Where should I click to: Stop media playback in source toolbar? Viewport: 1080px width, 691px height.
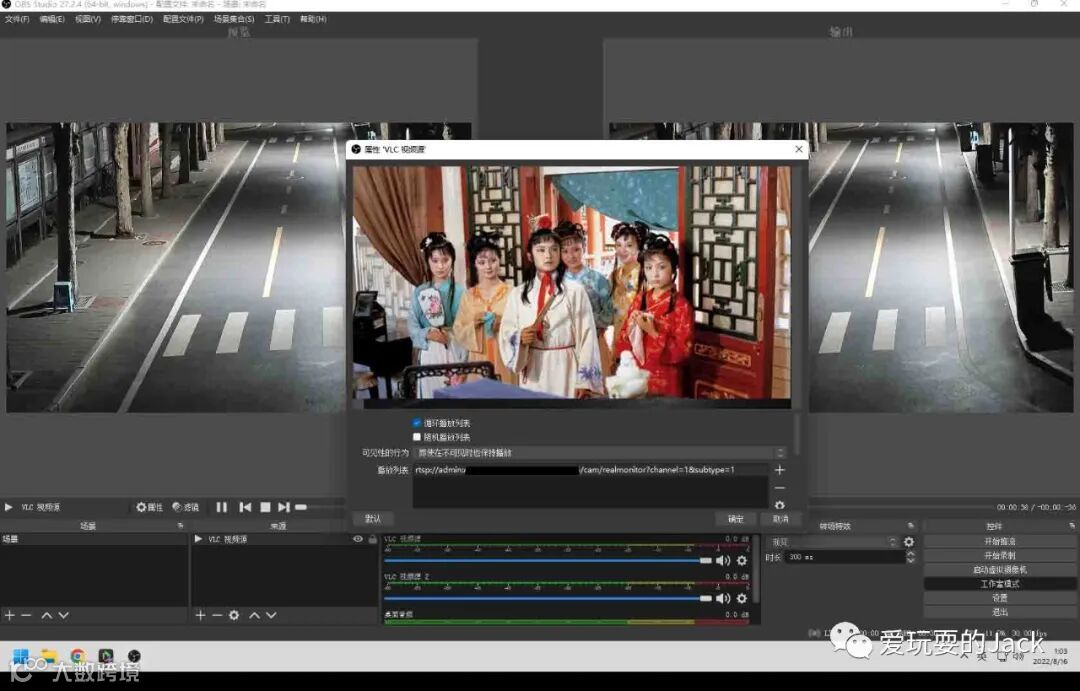[x=265, y=507]
